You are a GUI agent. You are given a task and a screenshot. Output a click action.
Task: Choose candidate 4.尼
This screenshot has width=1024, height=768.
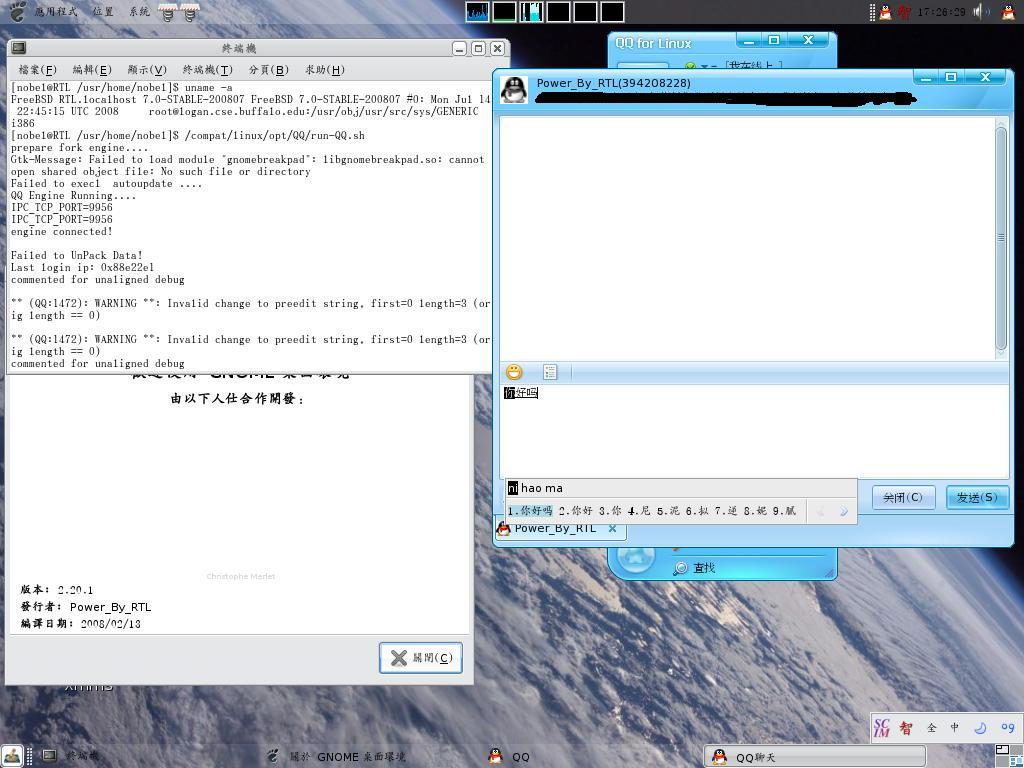coord(639,511)
